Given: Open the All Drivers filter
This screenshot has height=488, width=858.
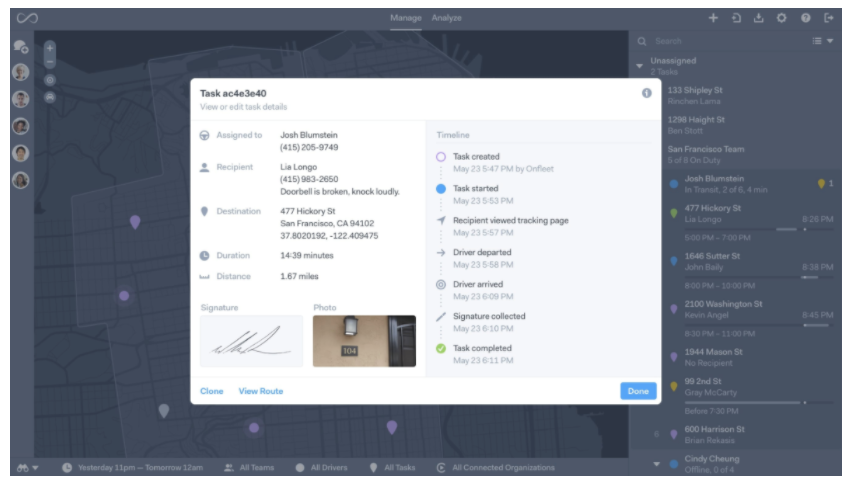Looking at the screenshot, I should click(321, 468).
